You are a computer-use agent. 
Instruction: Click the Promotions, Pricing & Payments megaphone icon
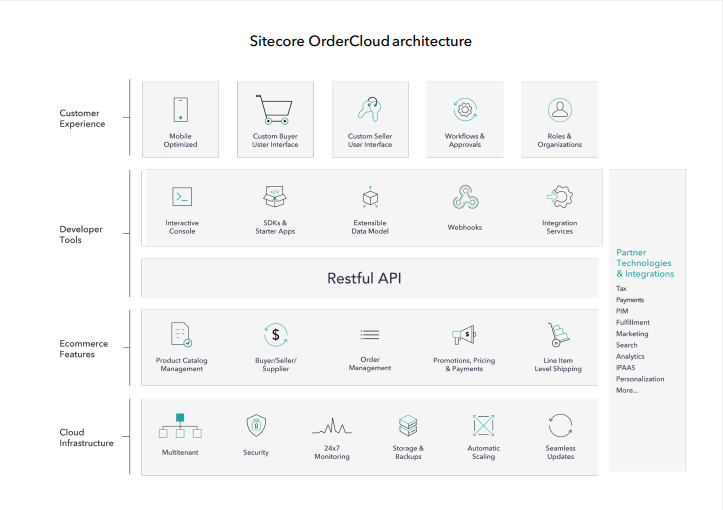[x=464, y=335]
